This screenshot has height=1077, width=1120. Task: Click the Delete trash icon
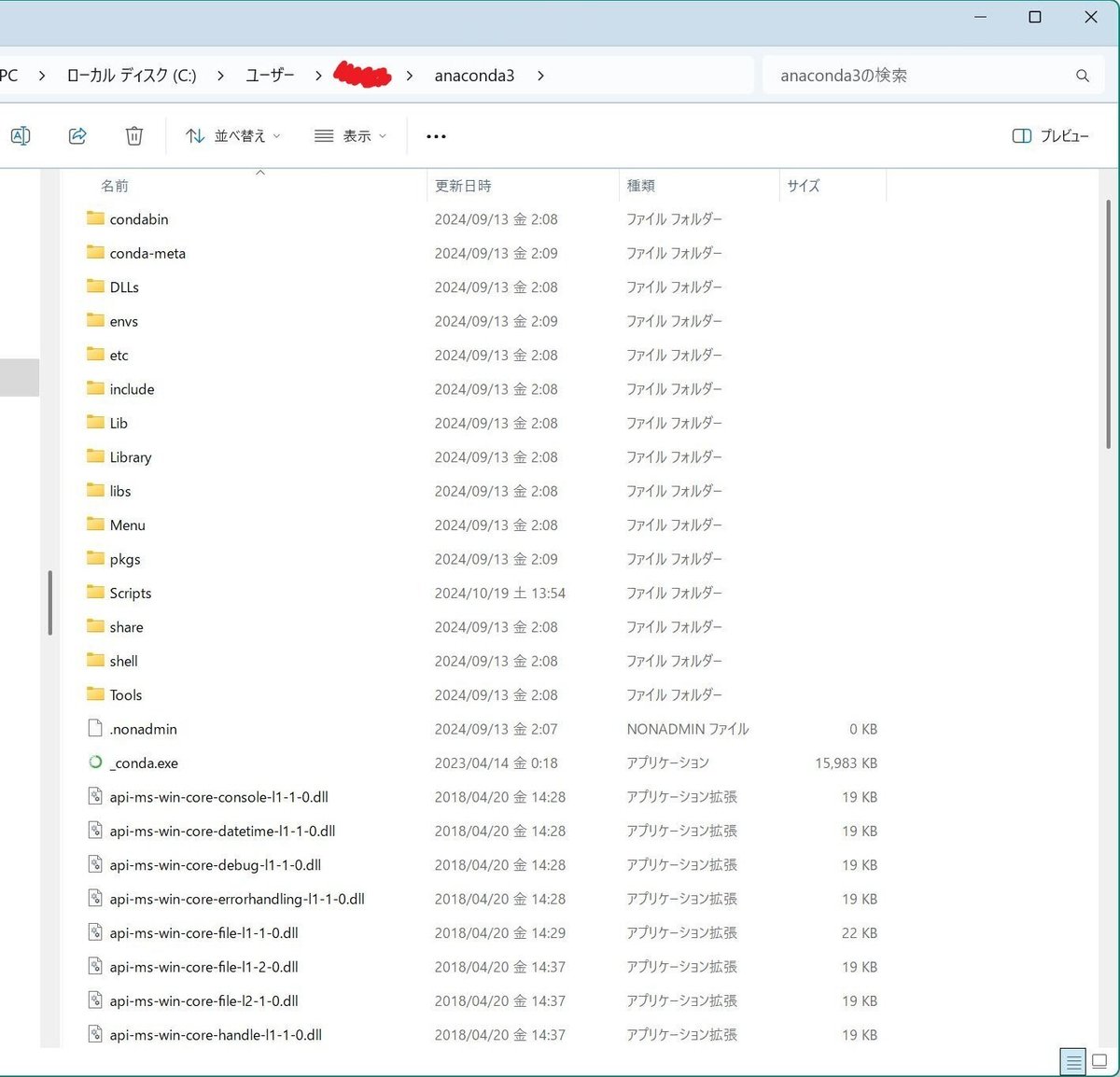pyautogui.click(x=133, y=135)
